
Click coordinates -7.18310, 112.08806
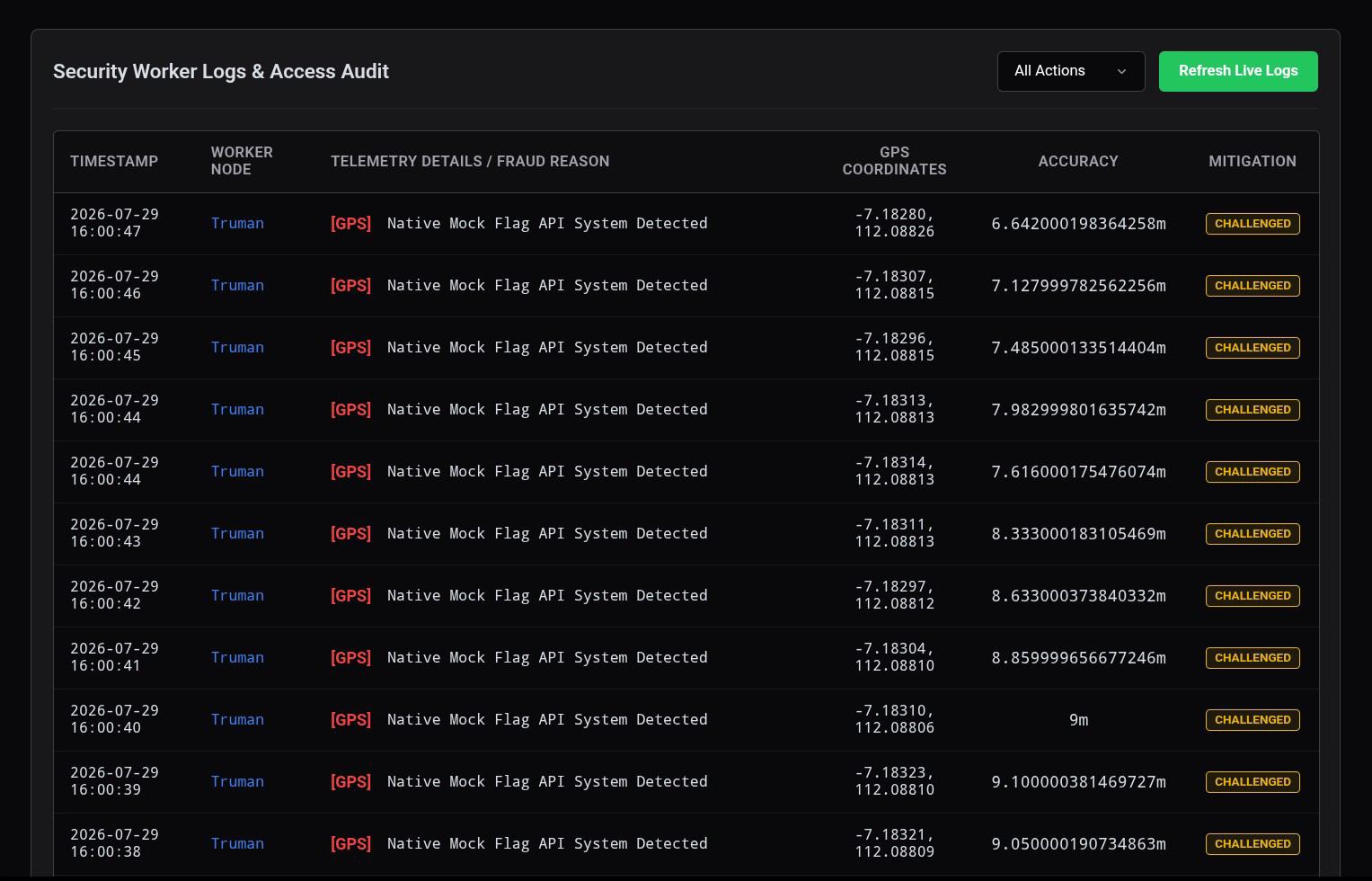point(894,719)
